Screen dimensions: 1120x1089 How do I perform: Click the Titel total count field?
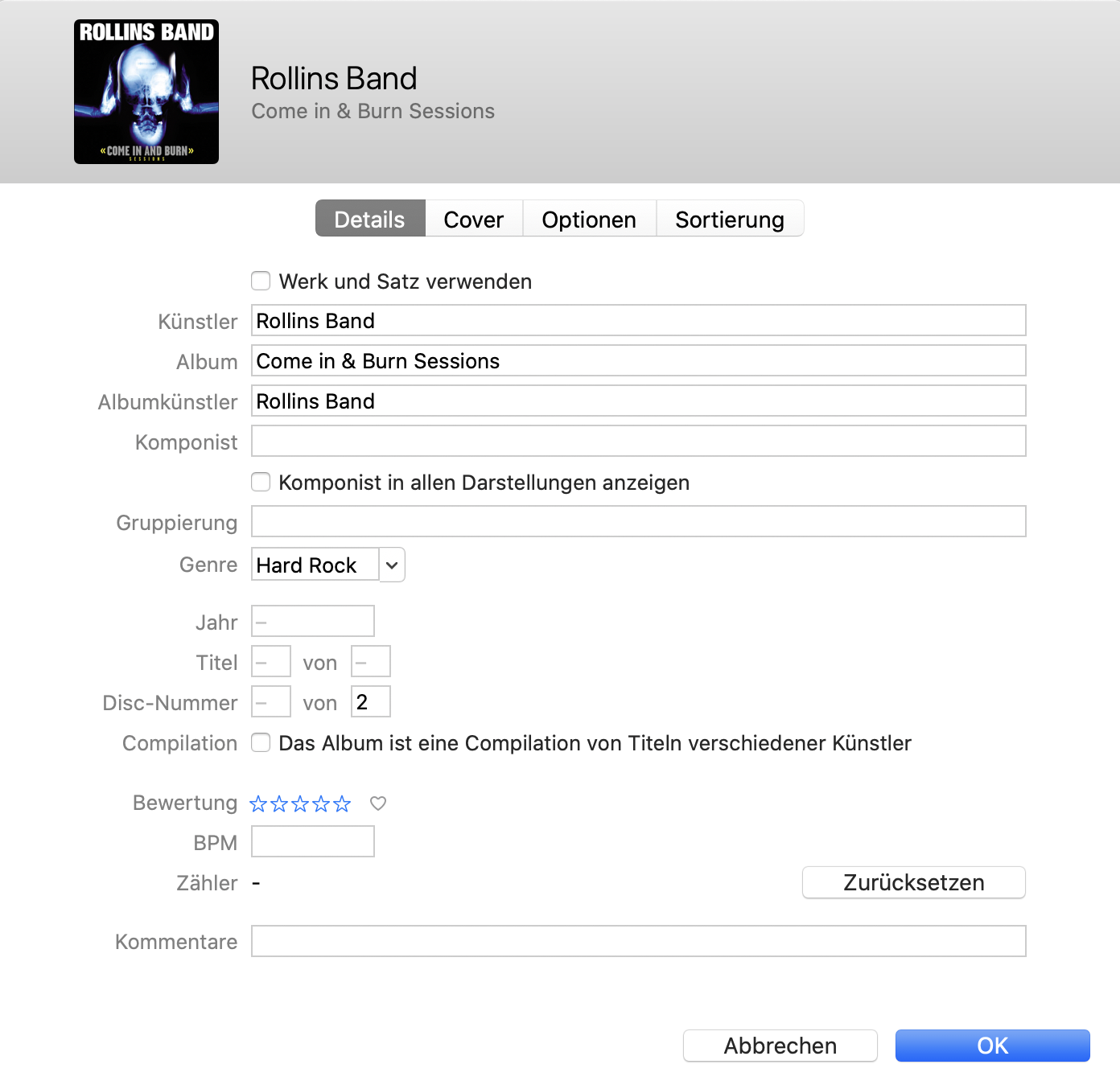coord(371,661)
